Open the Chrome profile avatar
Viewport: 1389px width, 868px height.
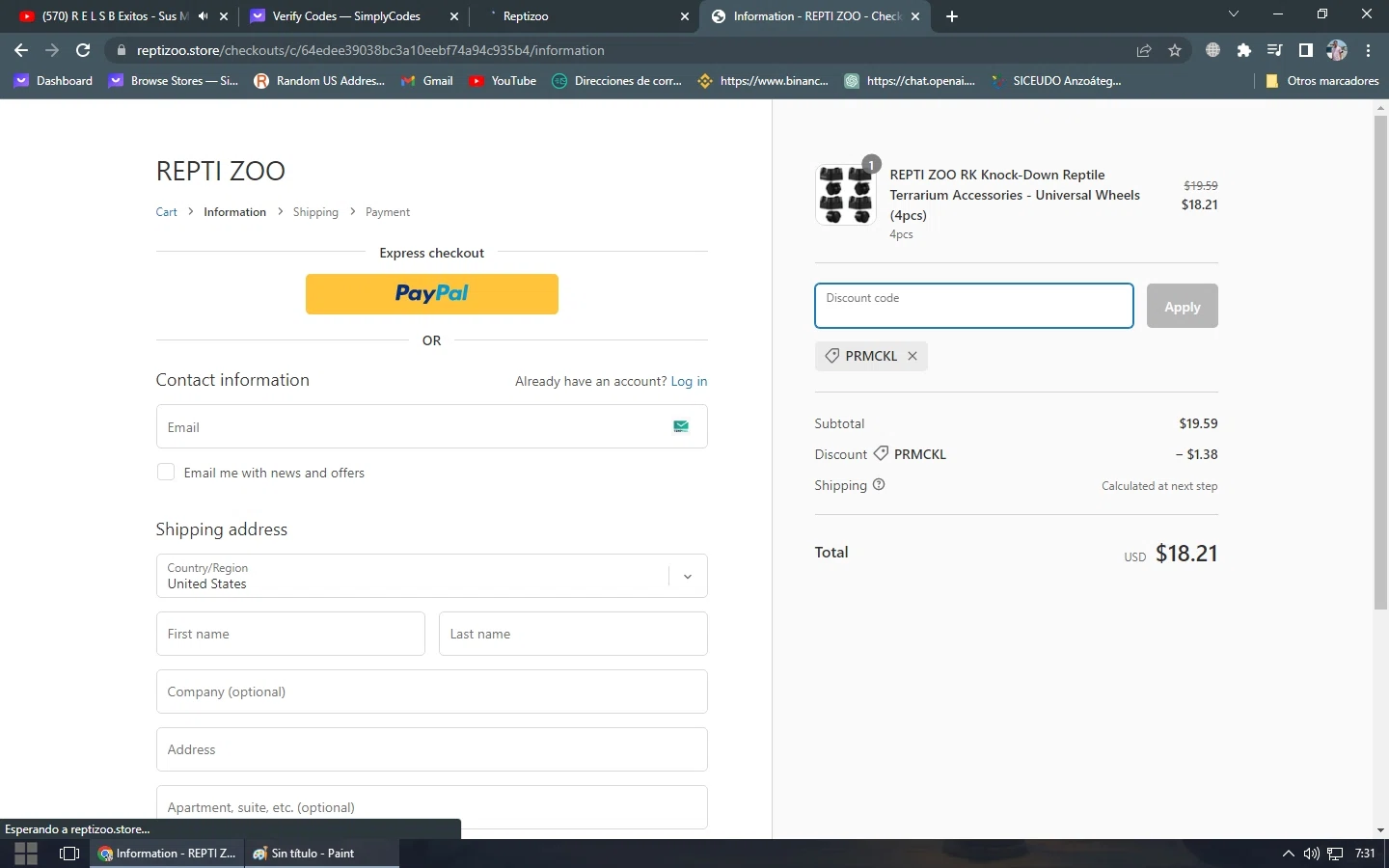[1337, 50]
